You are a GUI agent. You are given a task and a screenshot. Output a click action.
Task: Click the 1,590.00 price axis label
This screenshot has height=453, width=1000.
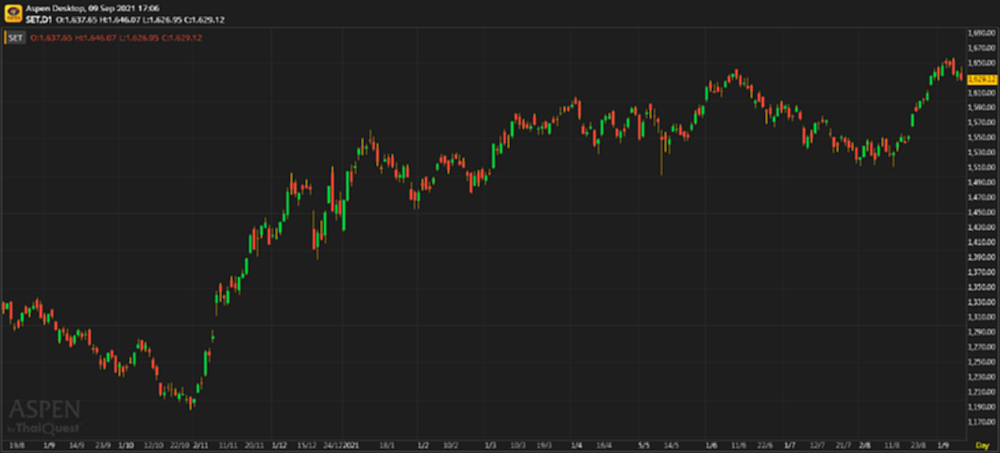[x=983, y=107]
